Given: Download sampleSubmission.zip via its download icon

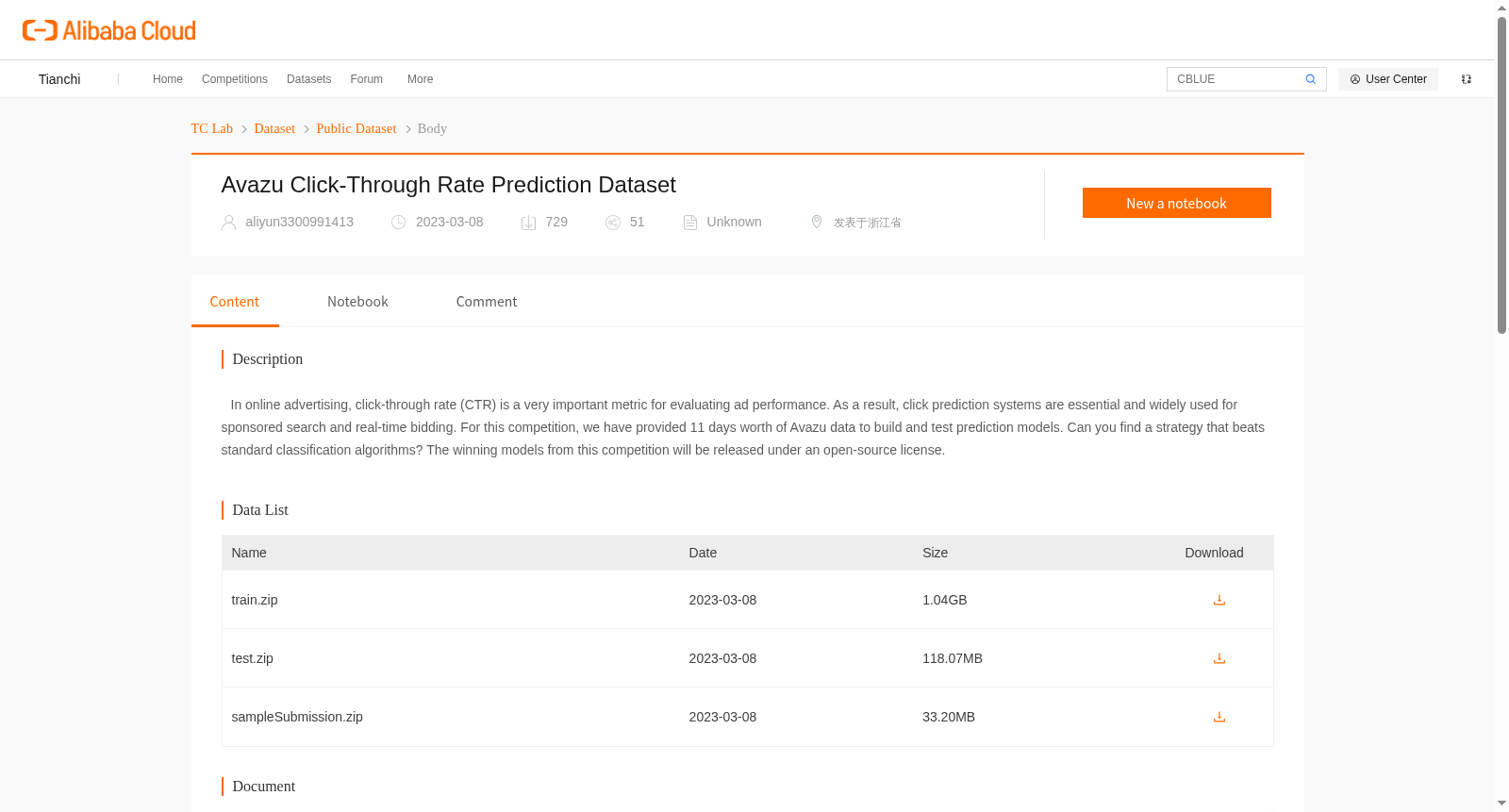Looking at the screenshot, I should (1219, 717).
